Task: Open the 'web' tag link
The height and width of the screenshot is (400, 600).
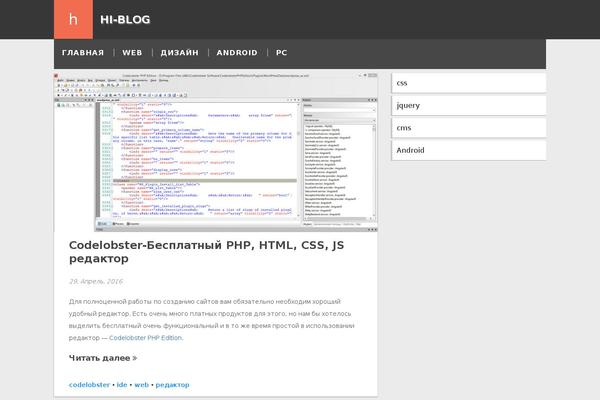Action: pyautogui.click(x=142, y=385)
